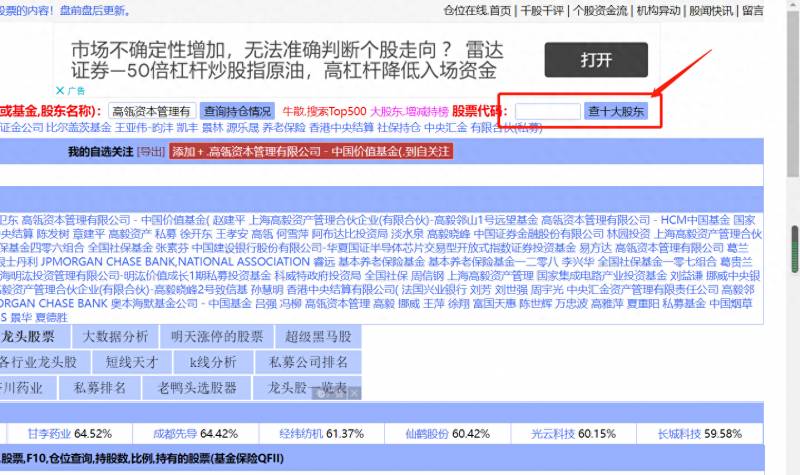The width and height of the screenshot is (800, 475).
Task: Open 易方达 tag link
Action: tap(595, 248)
